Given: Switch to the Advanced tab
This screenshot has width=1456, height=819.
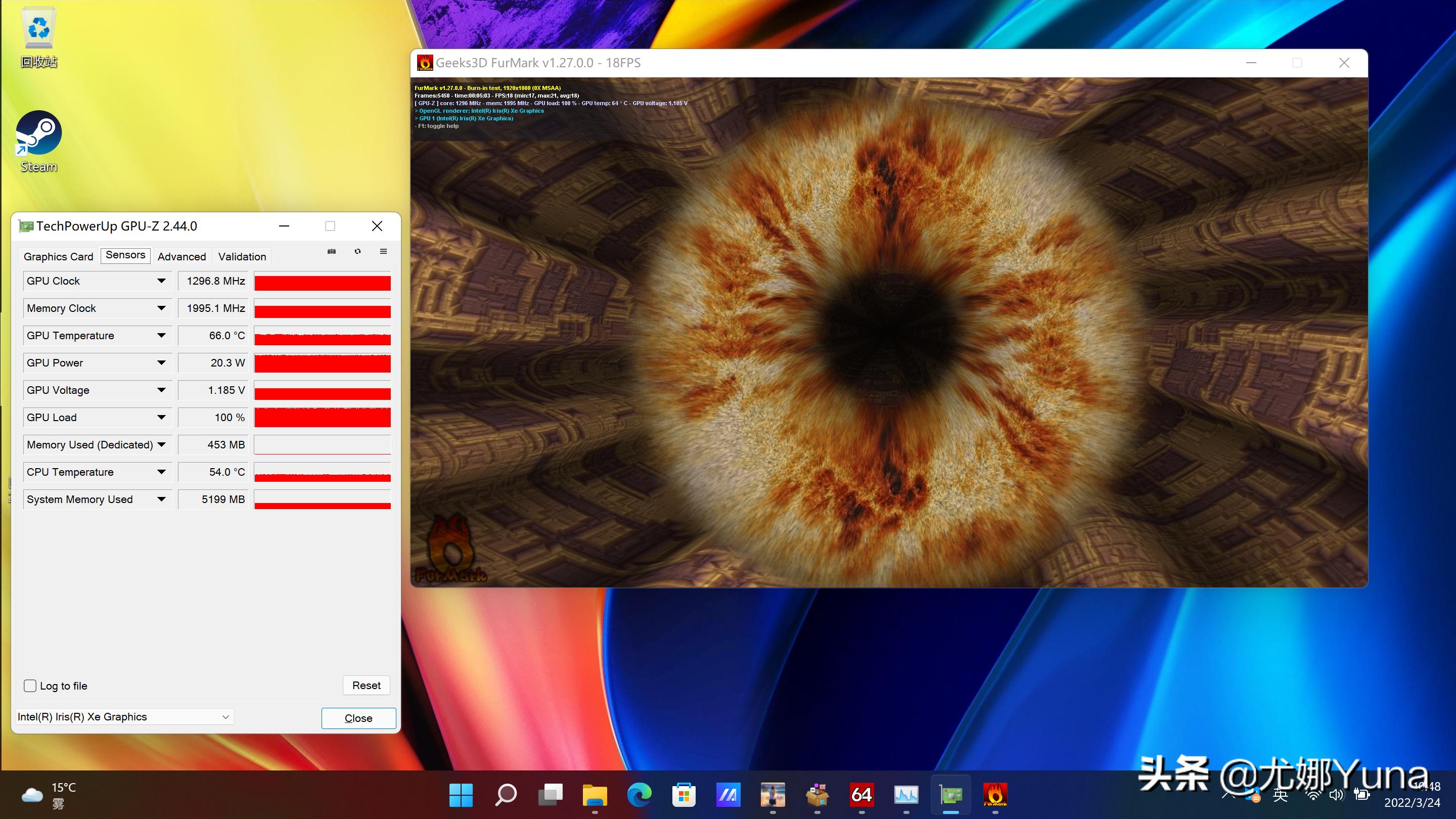Looking at the screenshot, I should [x=181, y=257].
